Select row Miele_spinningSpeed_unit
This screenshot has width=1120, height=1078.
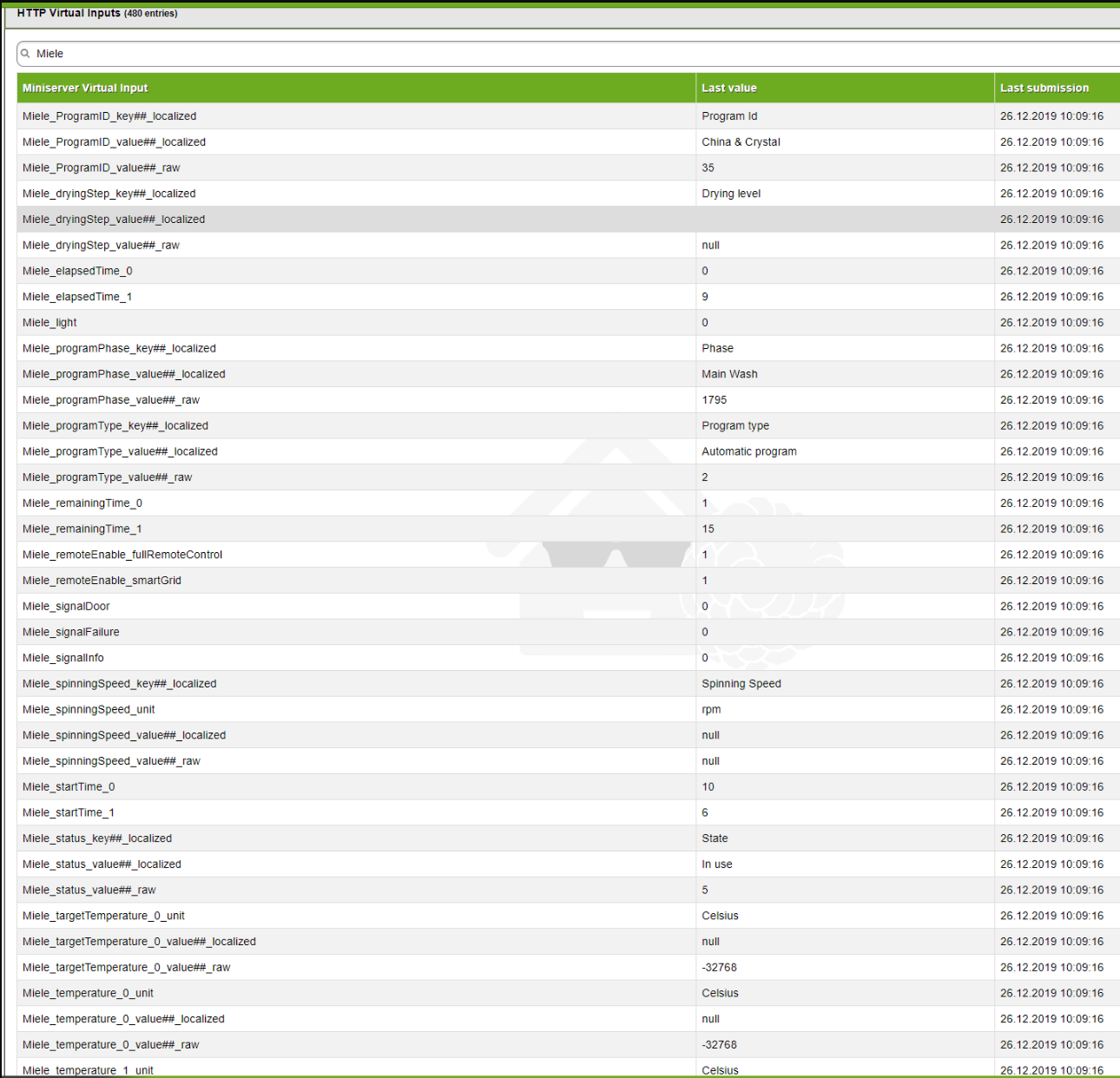pos(569,710)
